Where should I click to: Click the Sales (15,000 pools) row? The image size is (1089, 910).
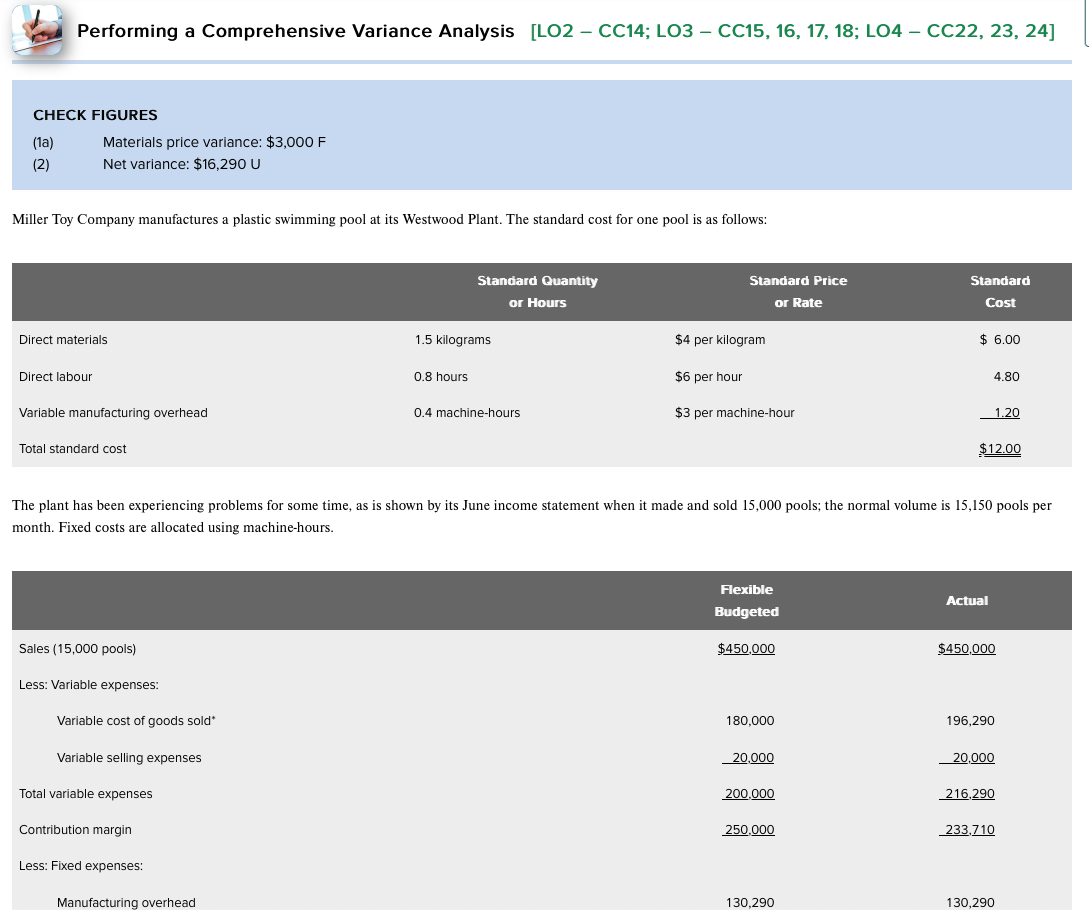(x=77, y=649)
